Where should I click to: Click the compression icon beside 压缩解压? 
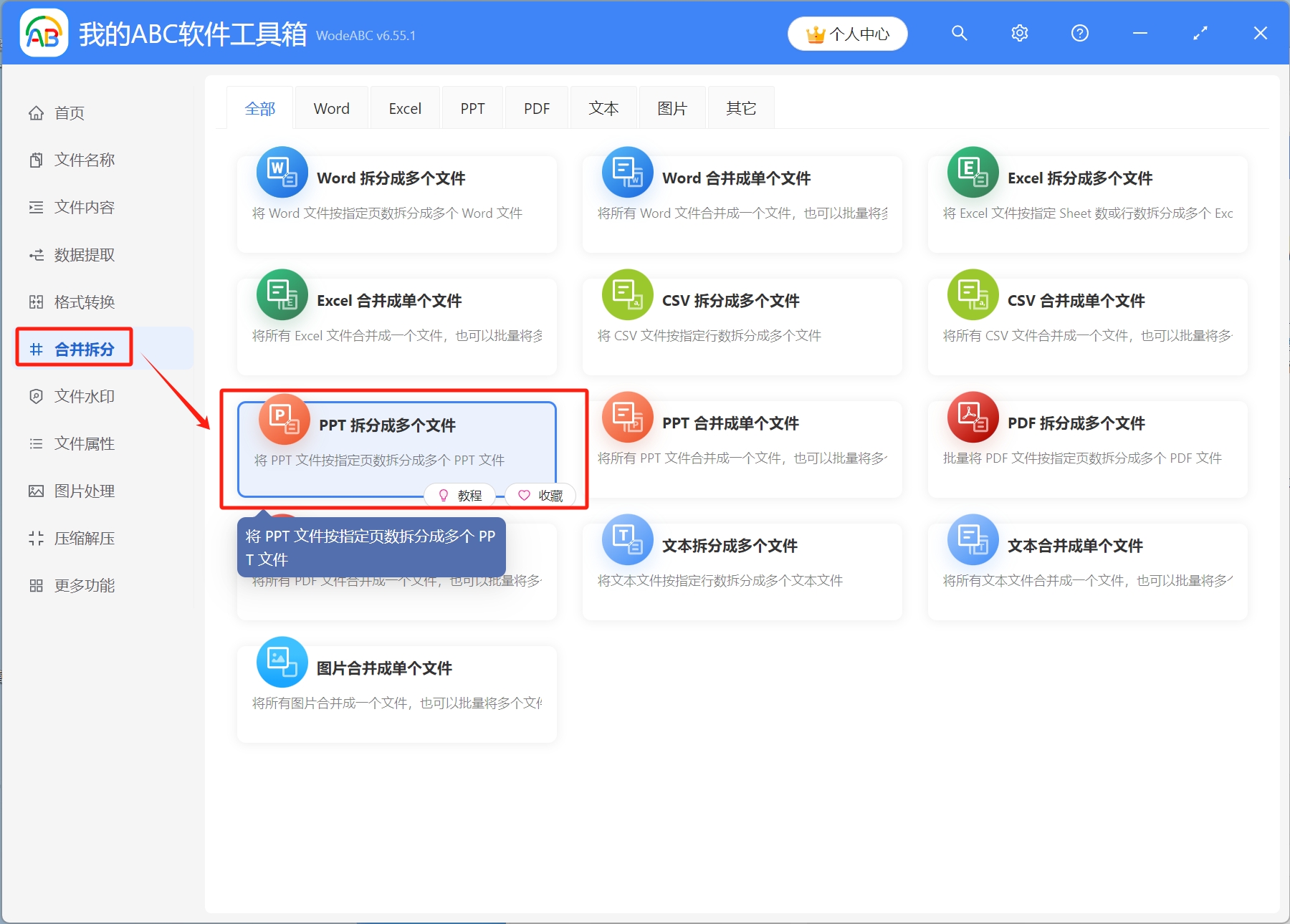tap(36, 539)
